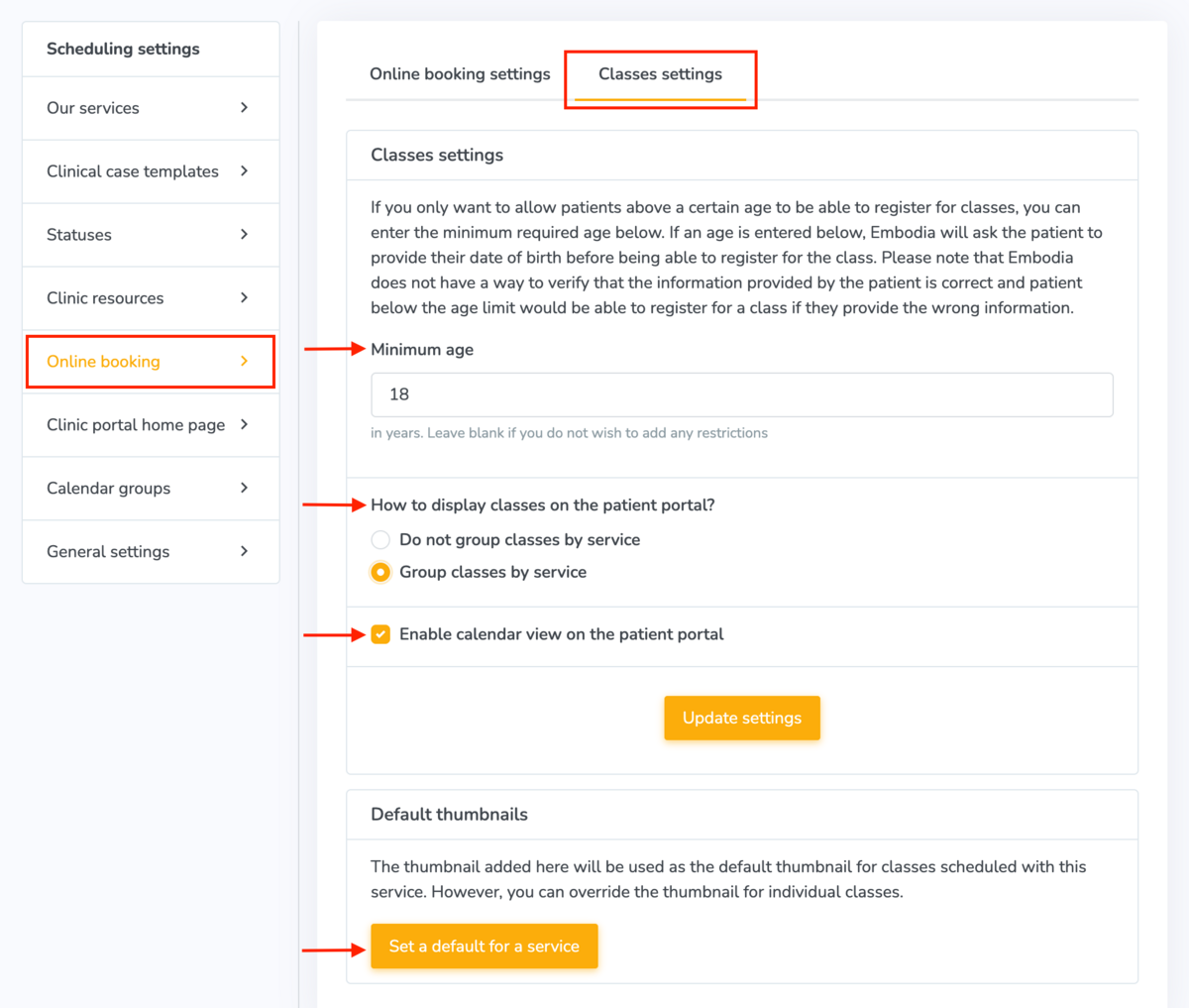This screenshot has width=1189, height=1008.
Task: Click the Scheduling settings heading
Action: (x=123, y=48)
